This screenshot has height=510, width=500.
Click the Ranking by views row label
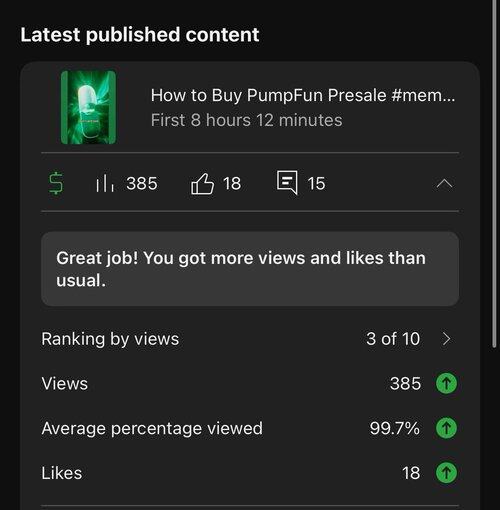[110, 339]
